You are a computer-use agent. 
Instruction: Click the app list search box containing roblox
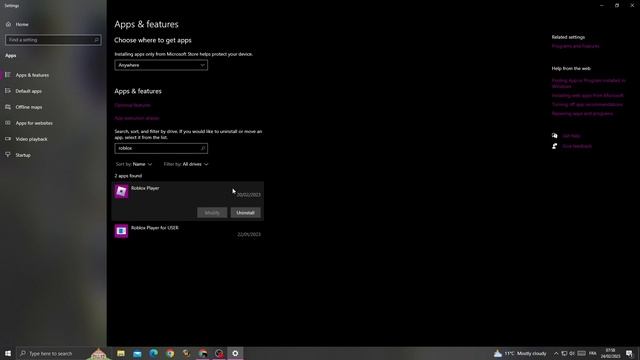tap(161, 148)
